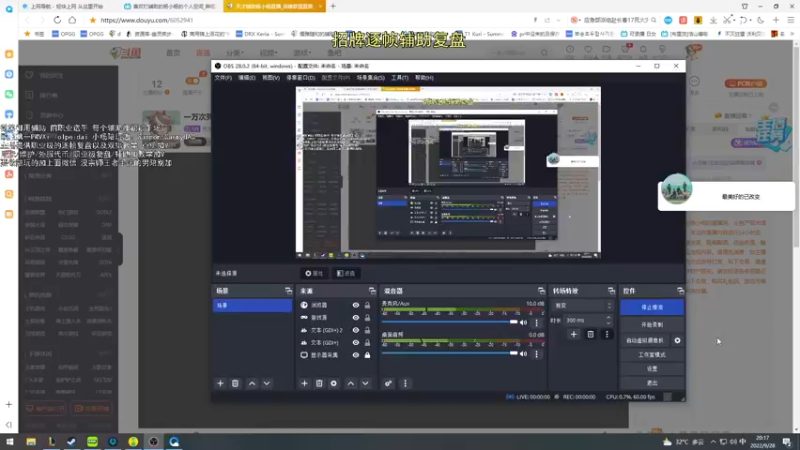Screen dimensions: 800x450
Task: Click the start recording button
Action: pos(652,324)
